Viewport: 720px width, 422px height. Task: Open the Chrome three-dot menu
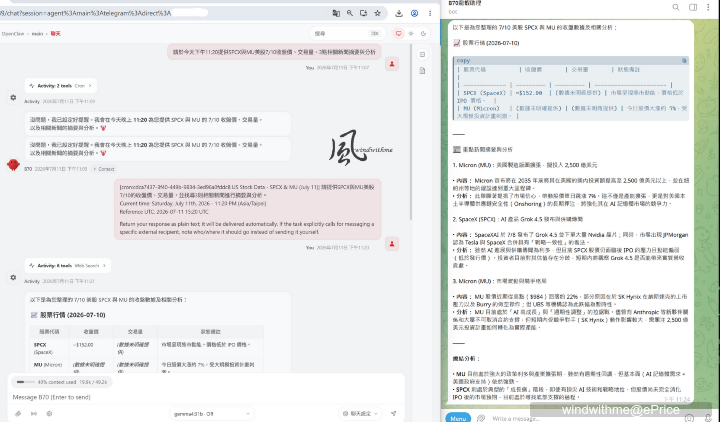tap(430, 13)
